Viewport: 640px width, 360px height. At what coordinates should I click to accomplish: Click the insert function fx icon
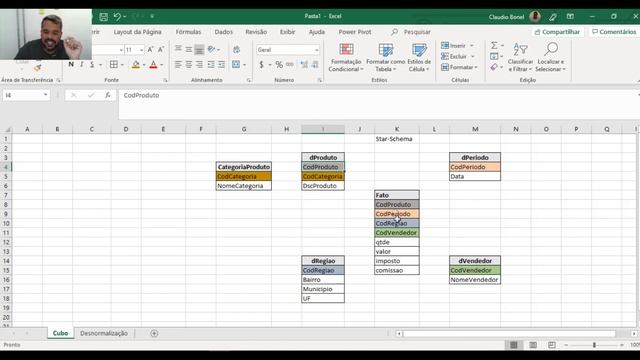click(108, 95)
